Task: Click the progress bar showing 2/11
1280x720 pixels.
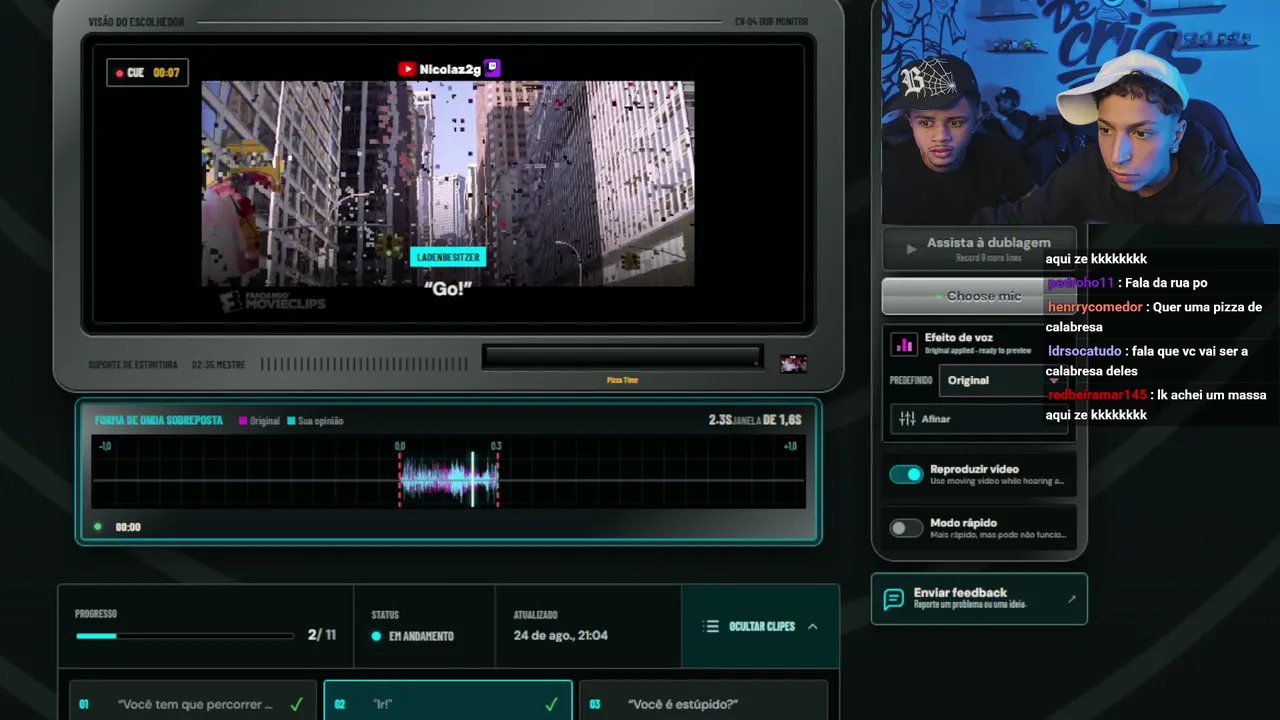Action: click(184, 635)
